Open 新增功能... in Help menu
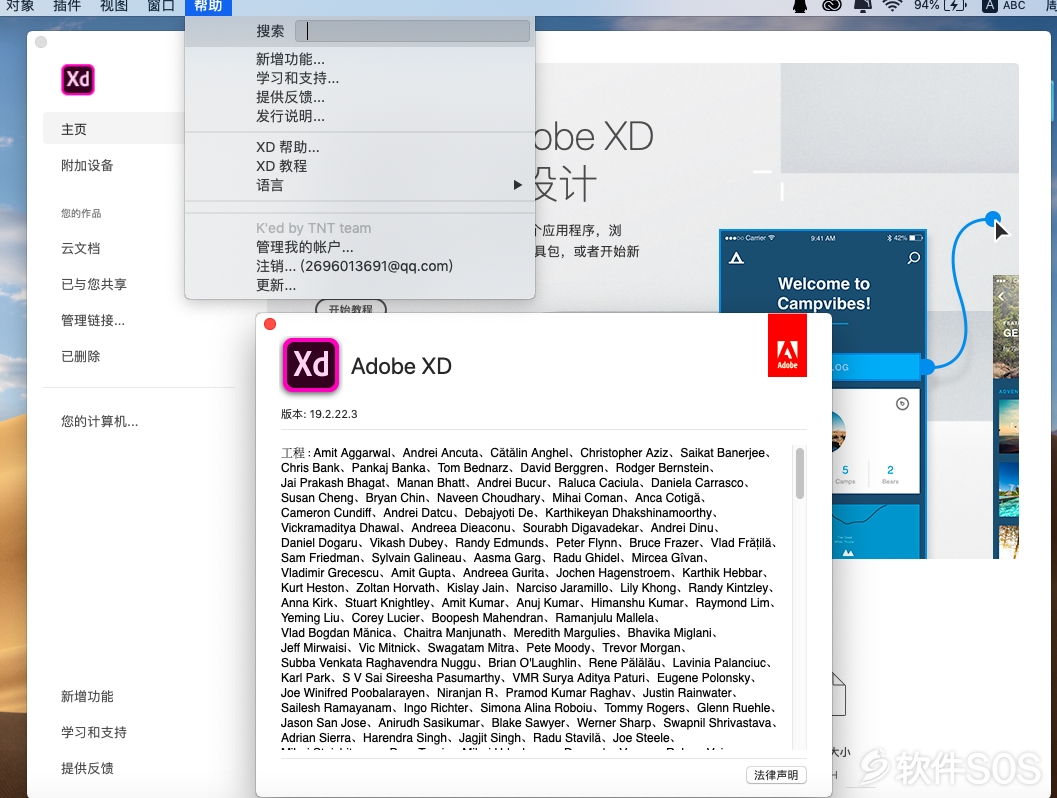The image size is (1057, 798). [359, 59]
